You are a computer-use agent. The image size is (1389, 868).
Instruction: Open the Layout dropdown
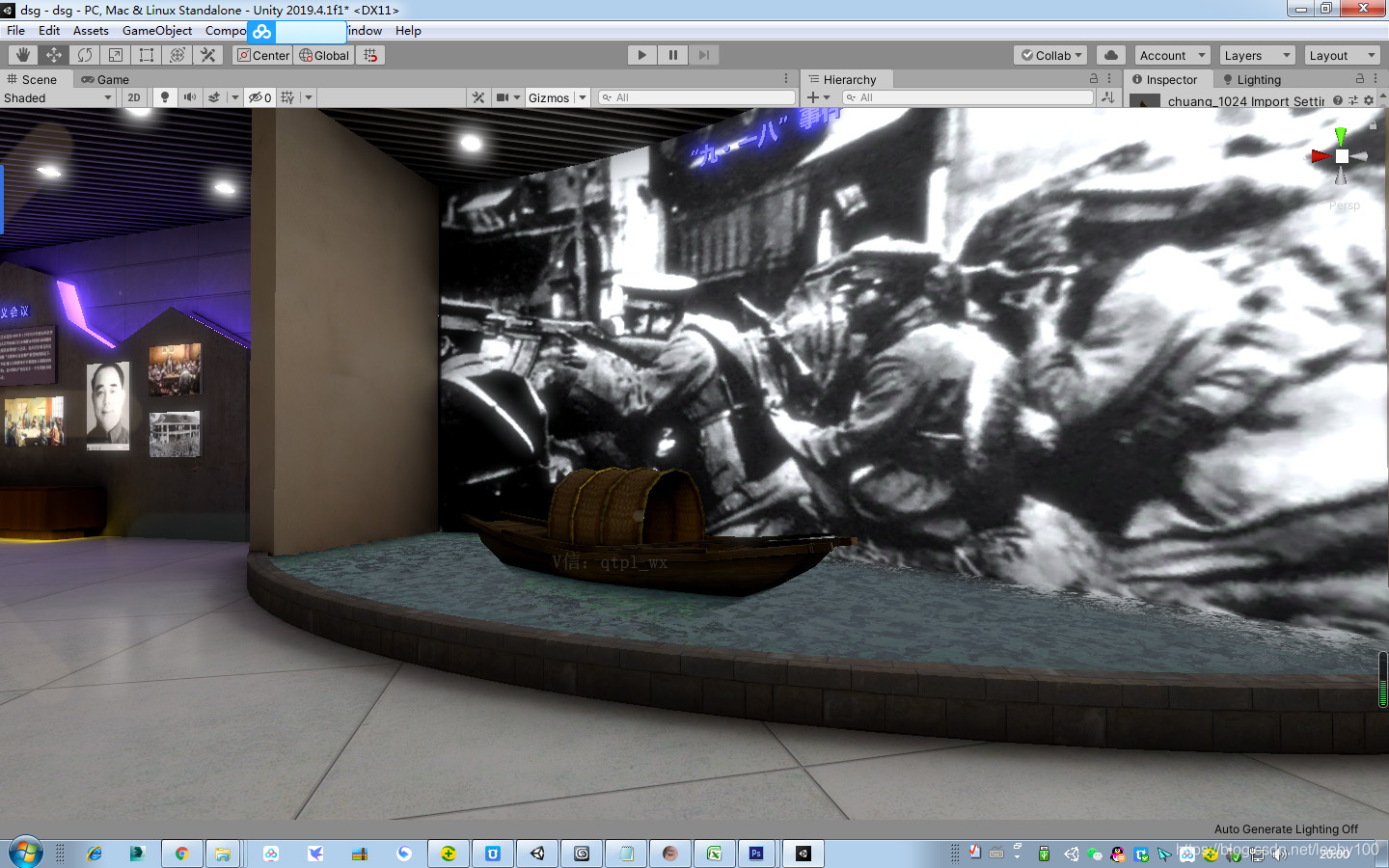coord(1342,55)
